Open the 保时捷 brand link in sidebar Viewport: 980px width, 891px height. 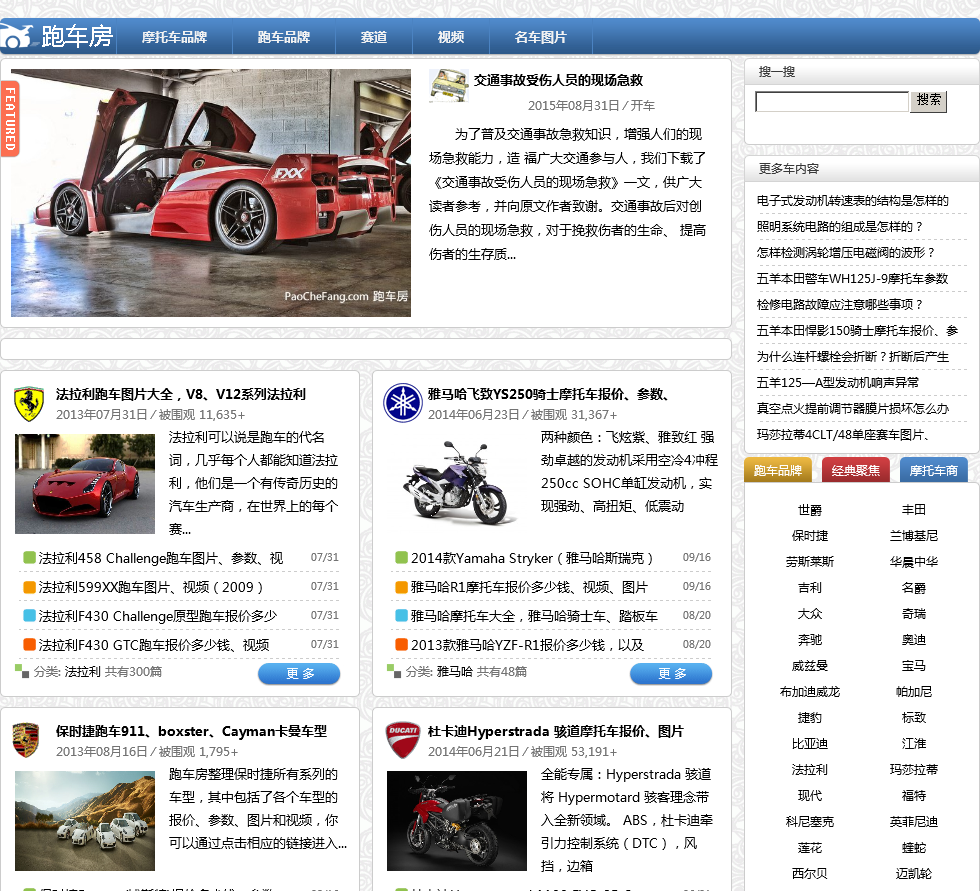pyautogui.click(x=809, y=536)
